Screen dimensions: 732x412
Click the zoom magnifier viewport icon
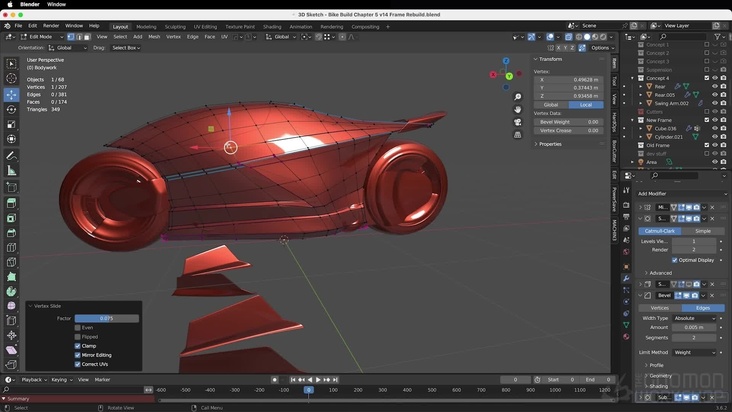point(518,97)
